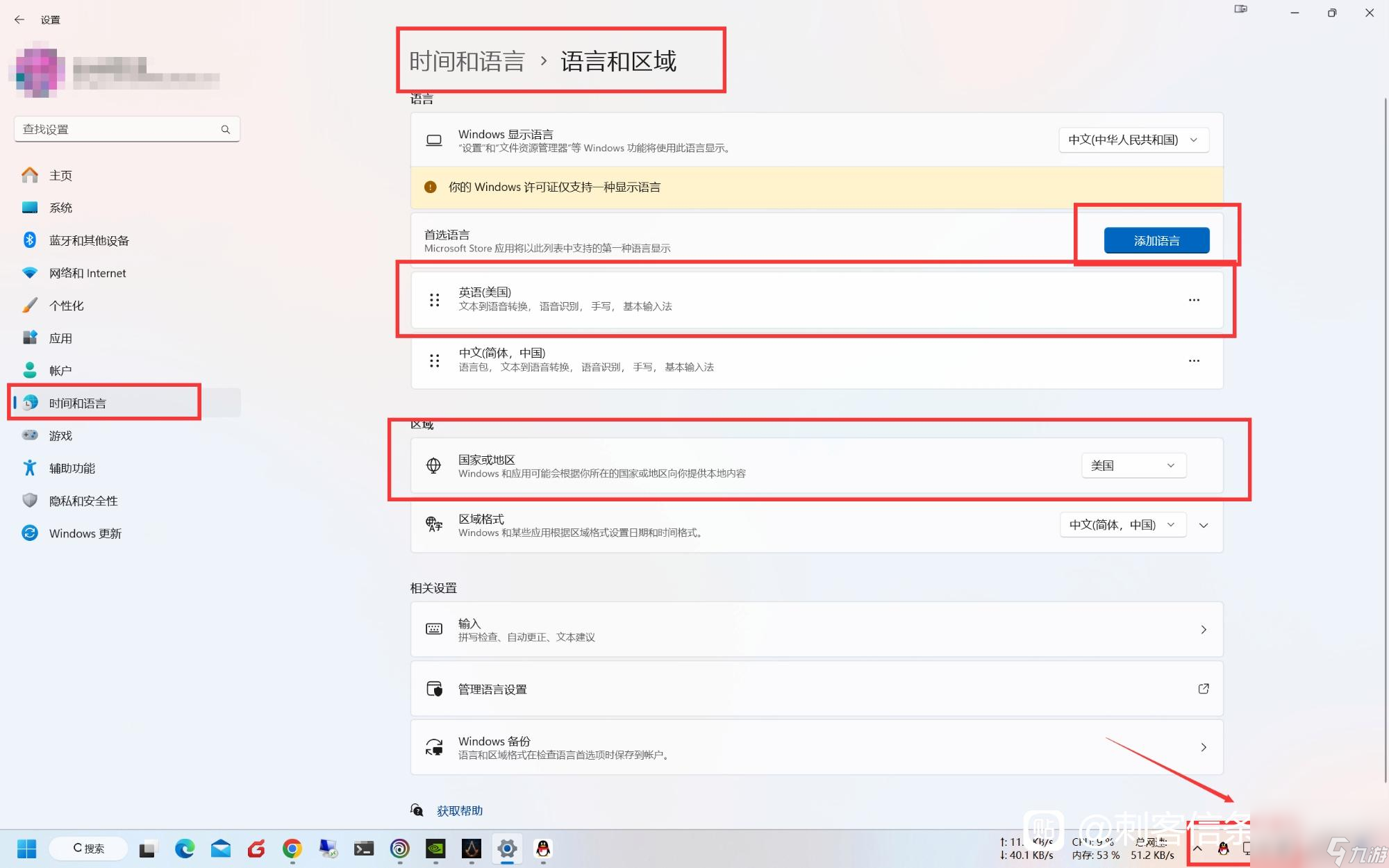Image resolution: width=1389 pixels, height=868 pixels.
Task: Click the 添加语言 button
Action: pyautogui.click(x=1156, y=240)
